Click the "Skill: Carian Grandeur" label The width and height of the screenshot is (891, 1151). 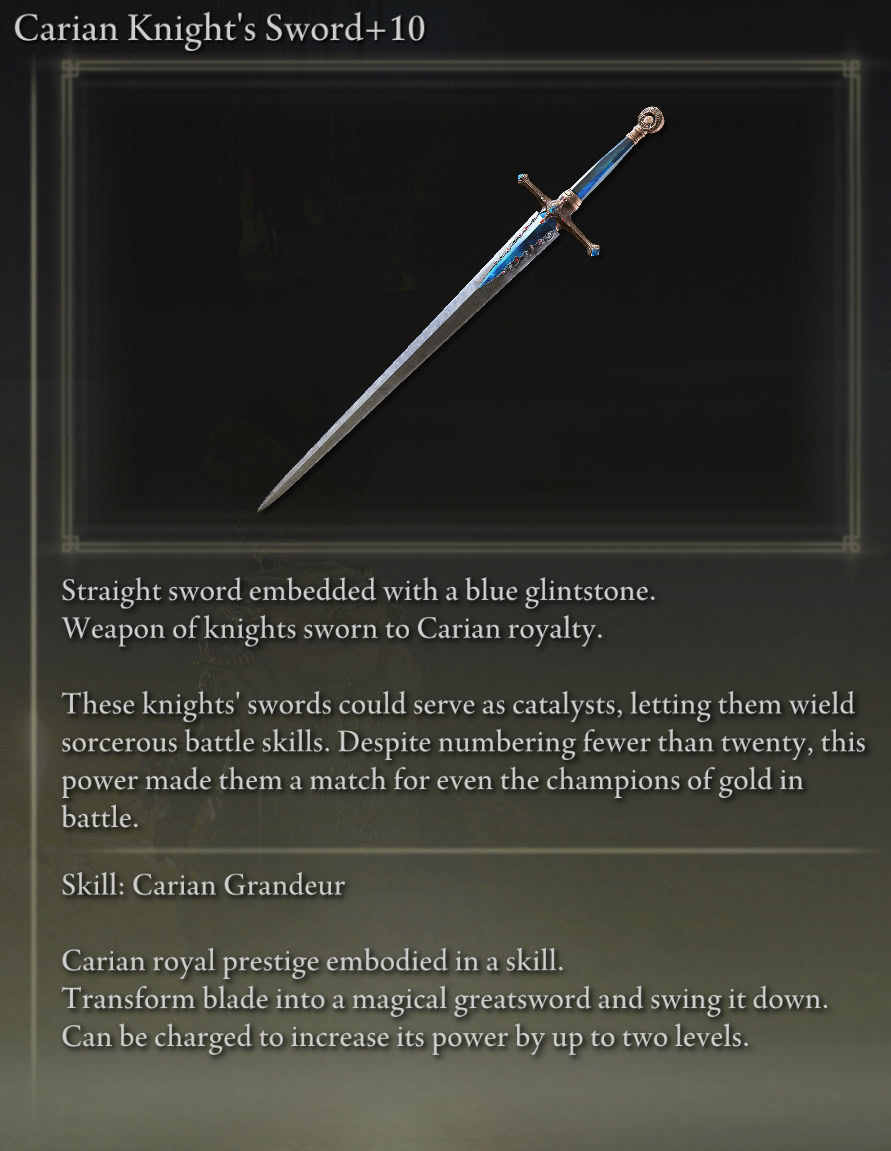203,885
